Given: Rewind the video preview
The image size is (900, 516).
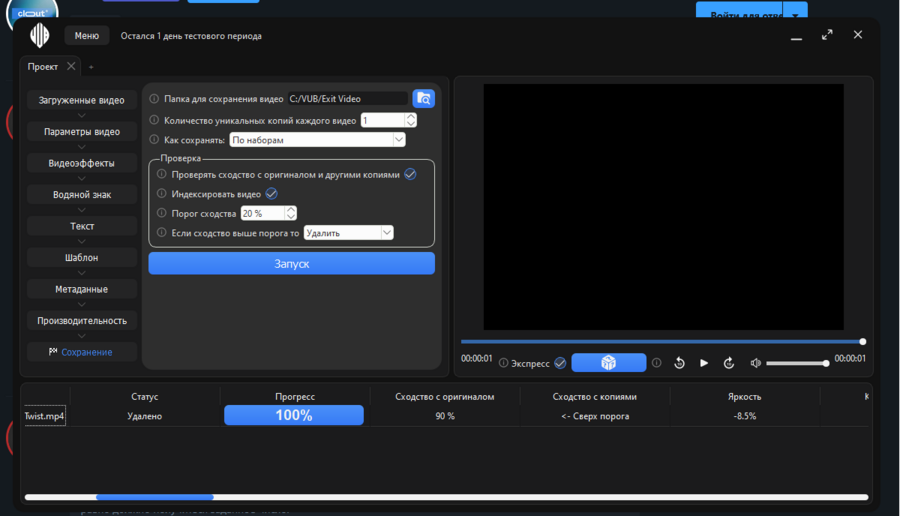Looking at the screenshot, I should point(679,363).
